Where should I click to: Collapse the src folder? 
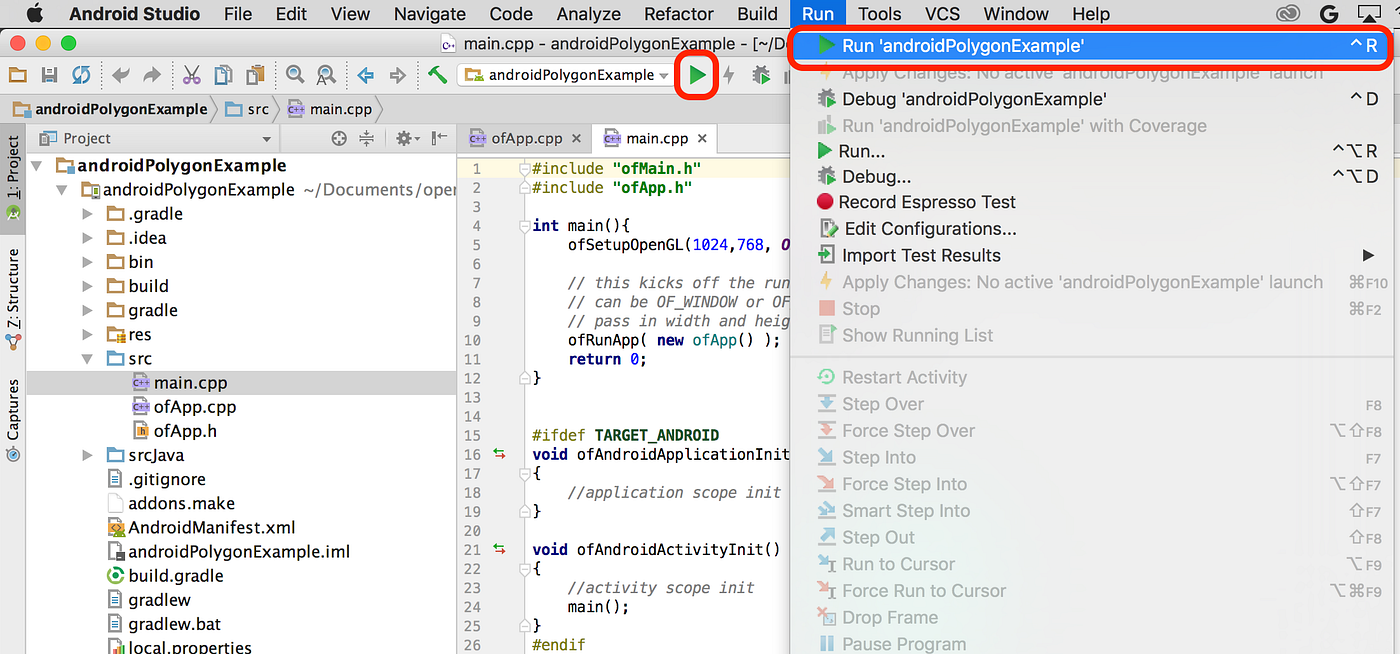coord(87,358)
